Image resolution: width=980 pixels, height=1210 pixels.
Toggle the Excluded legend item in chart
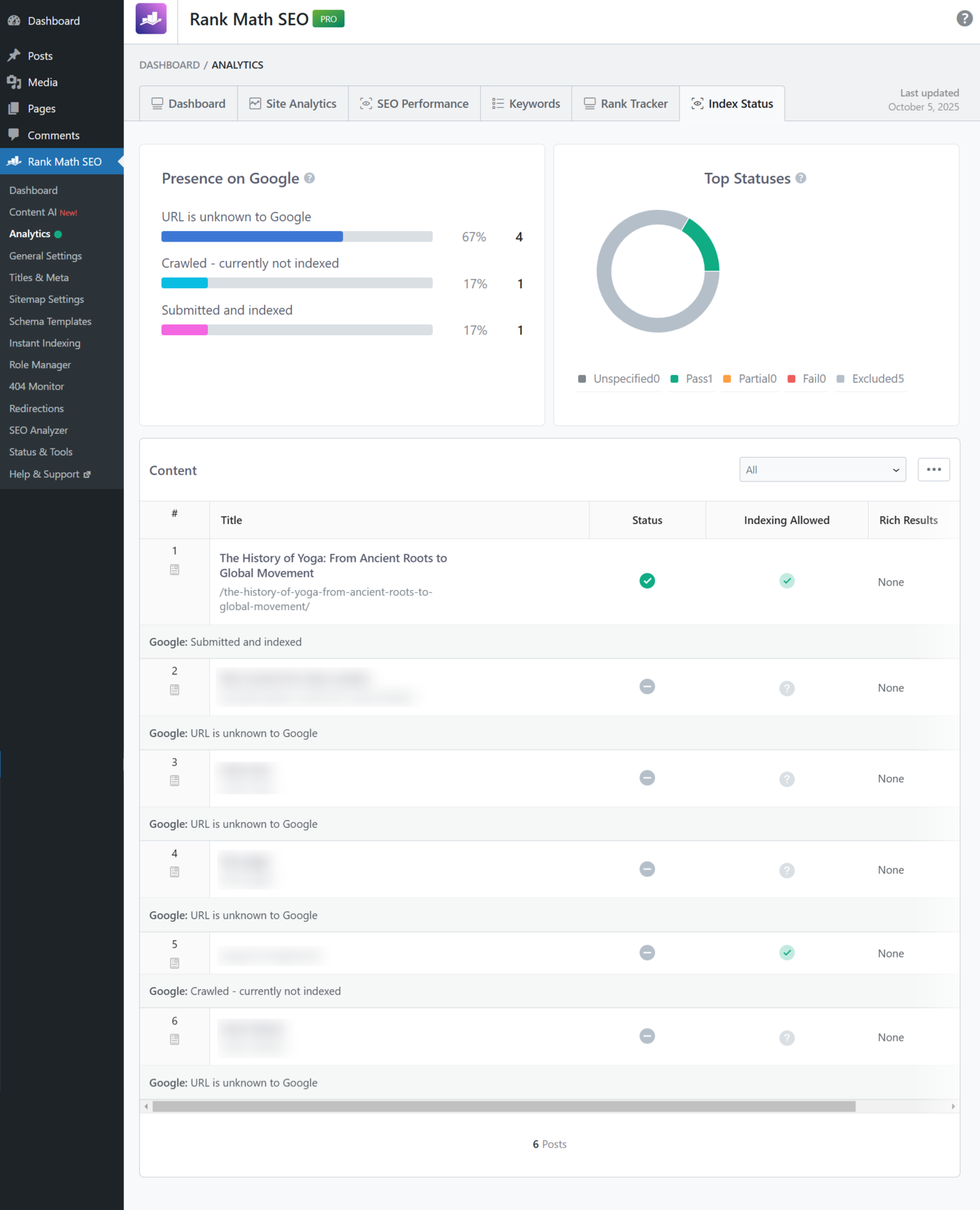pyautogui.click(x=870, y=379)
